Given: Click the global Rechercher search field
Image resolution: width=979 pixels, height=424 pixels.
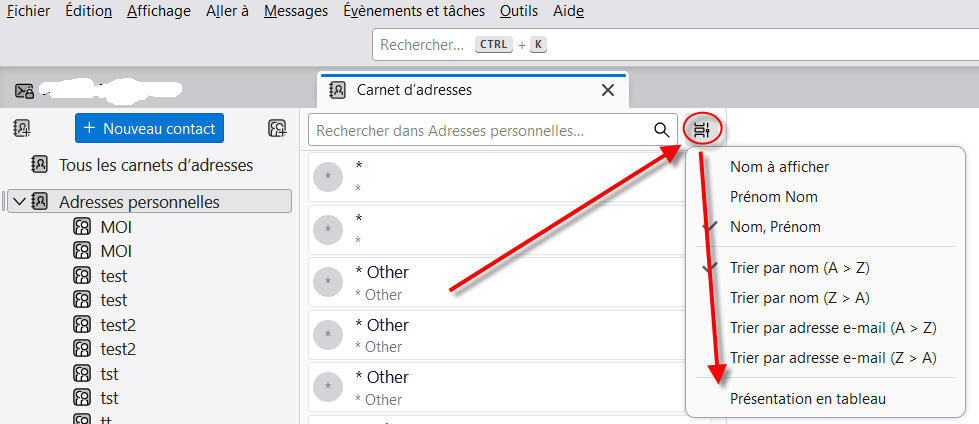Looking at the screenshot, I should (x=670, y=45).
